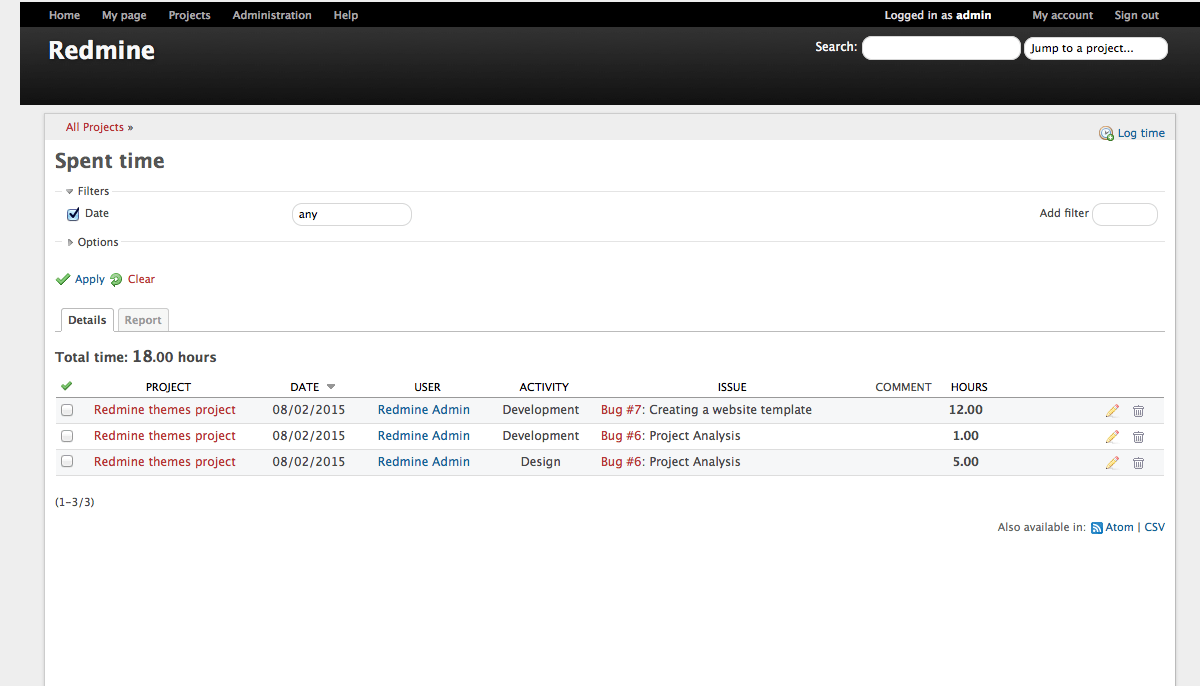Switch to the Report tab
This screenshot has height=686, width=1200.
[143, 320]
